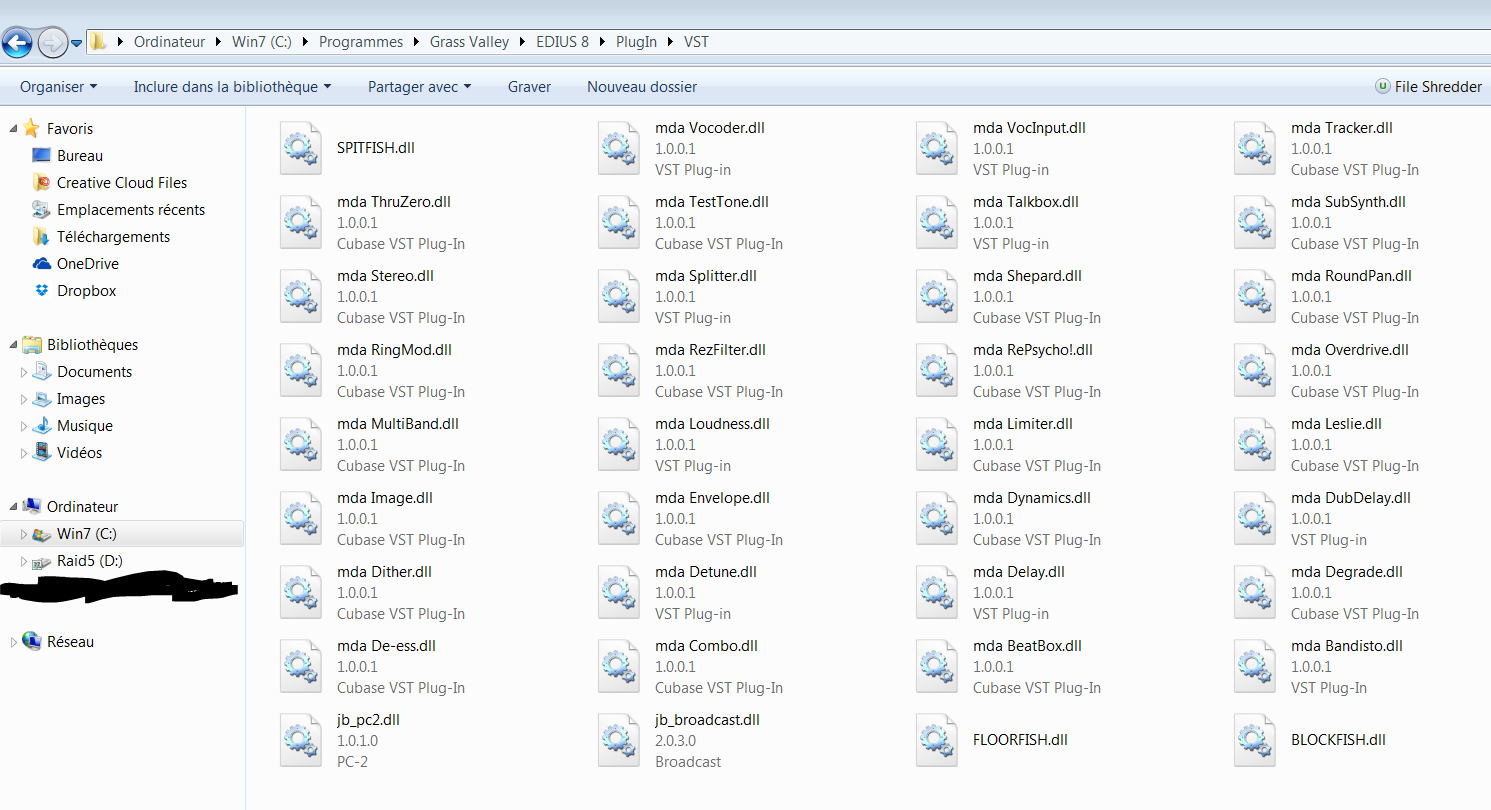Select the mda SubSynth.dll file icon
This screenshot has width=1491, height=810.
click(1254, 222)
